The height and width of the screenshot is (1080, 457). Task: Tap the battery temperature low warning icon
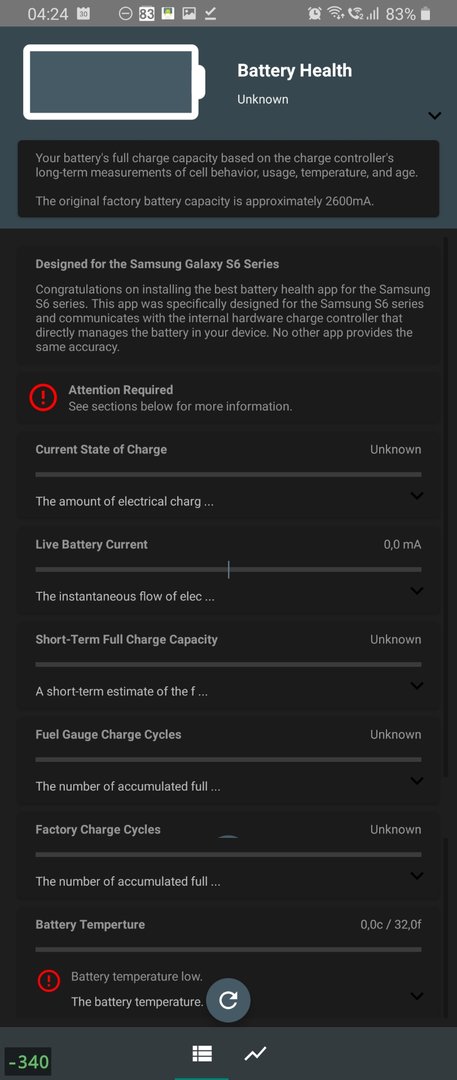(48, 982)
